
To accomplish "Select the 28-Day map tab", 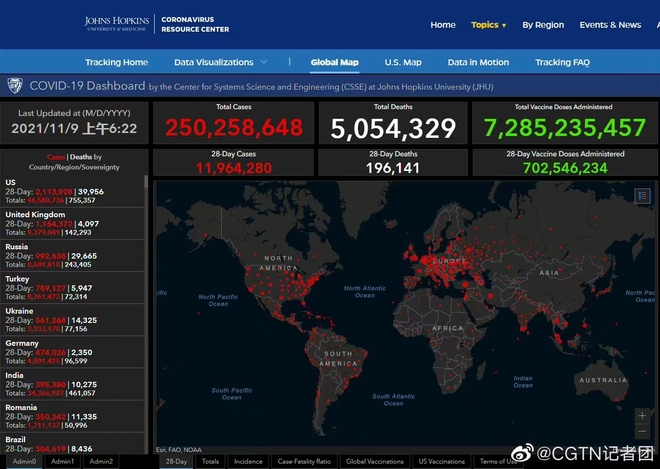I will [176, 461].
